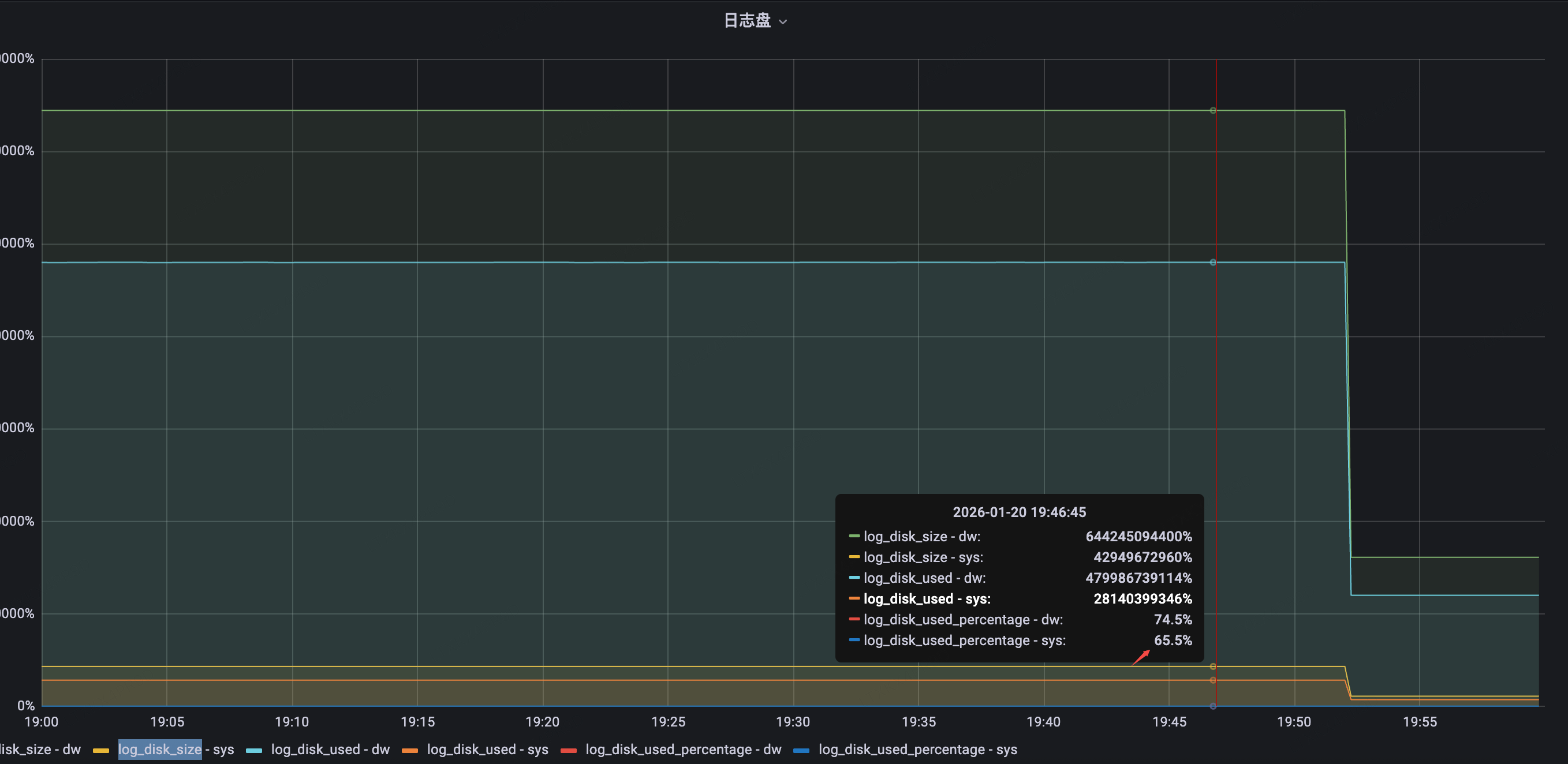Click orange color swatch for log_disk_used - sys
This screenshot has width=1568, height=764.
(x=410, y=751)
